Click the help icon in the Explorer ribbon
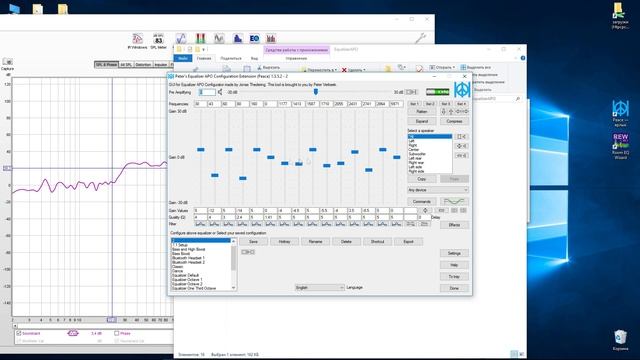 pyautogui.click(x=523, y=58)
